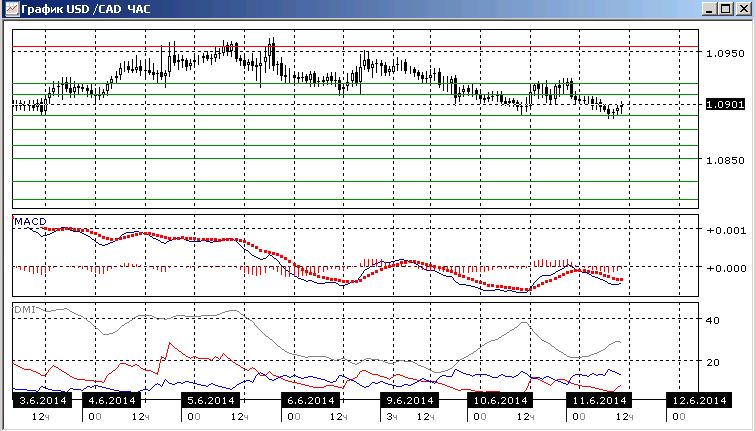The height and width of the screenshot is (431, 756).
Task: Select the MACD indicator label
Action: tap(30, 221)
